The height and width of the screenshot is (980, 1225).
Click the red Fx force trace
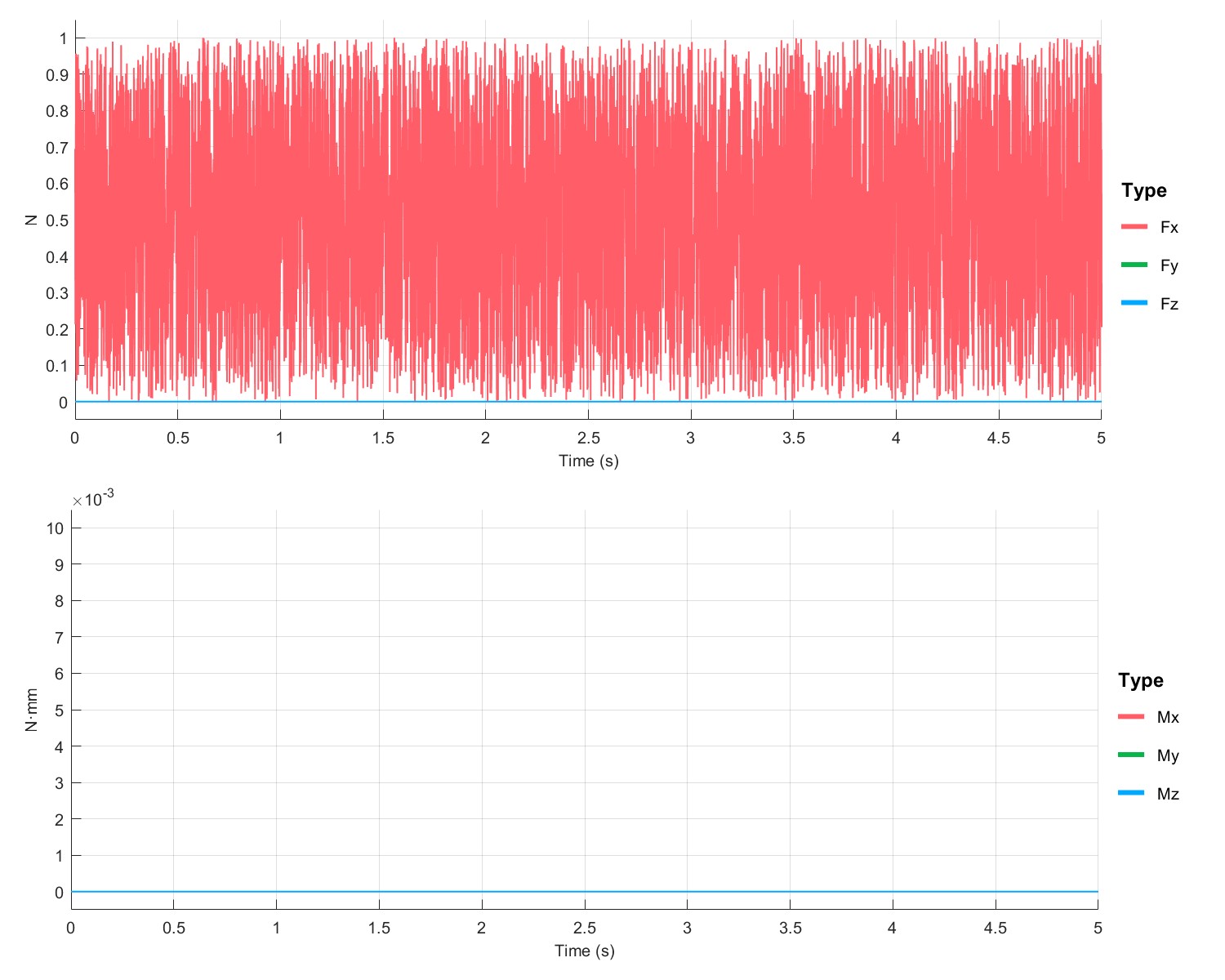point(588,220)
